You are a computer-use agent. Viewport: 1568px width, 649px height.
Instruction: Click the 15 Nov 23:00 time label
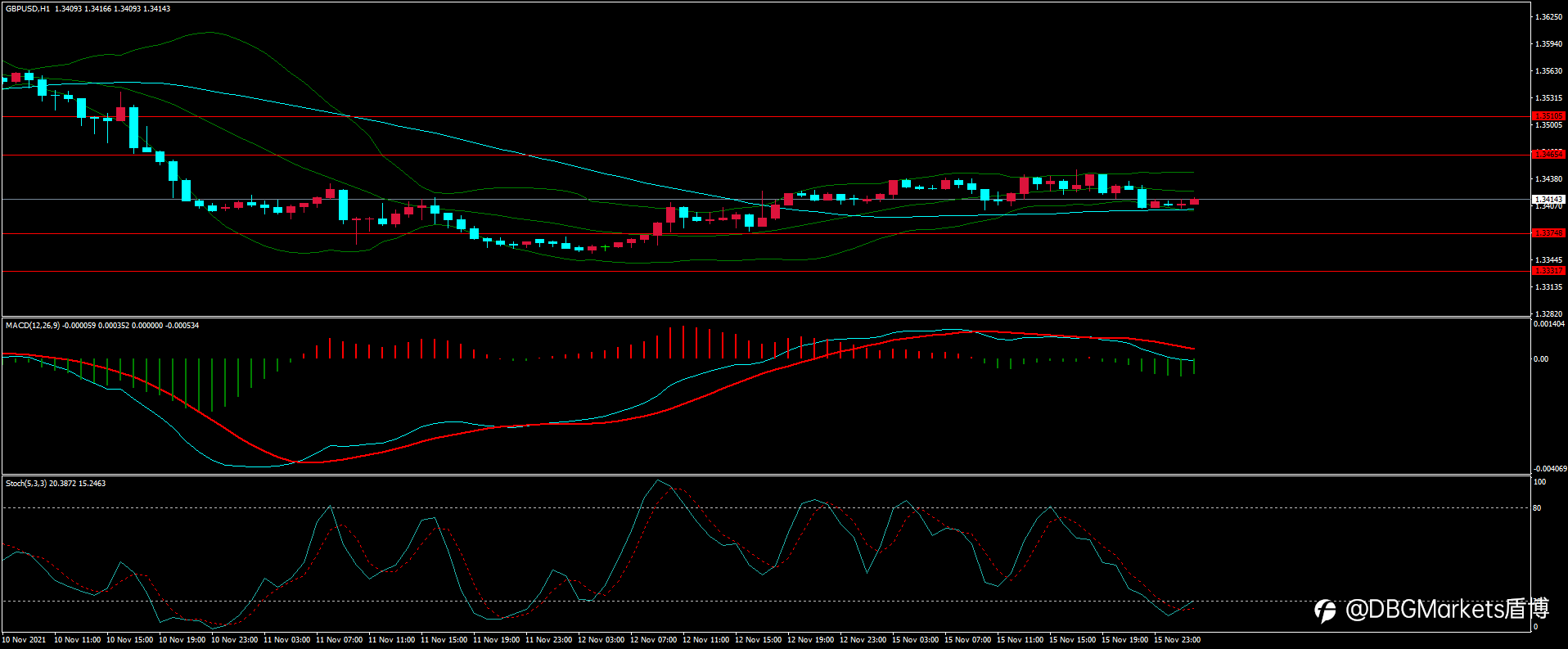(x=1177, y=640)
